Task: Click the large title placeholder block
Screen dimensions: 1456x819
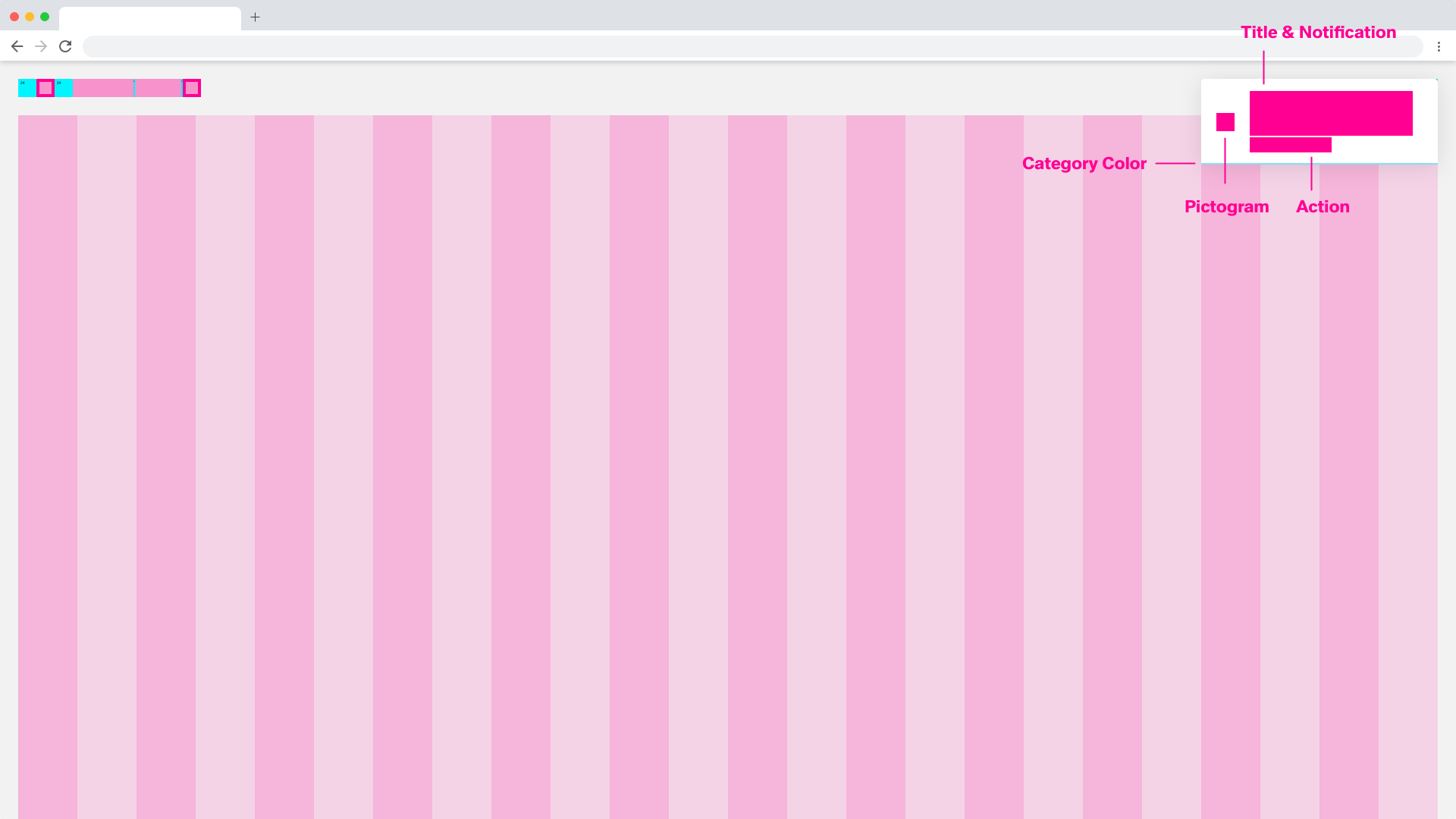Action: coord(1331,113)
